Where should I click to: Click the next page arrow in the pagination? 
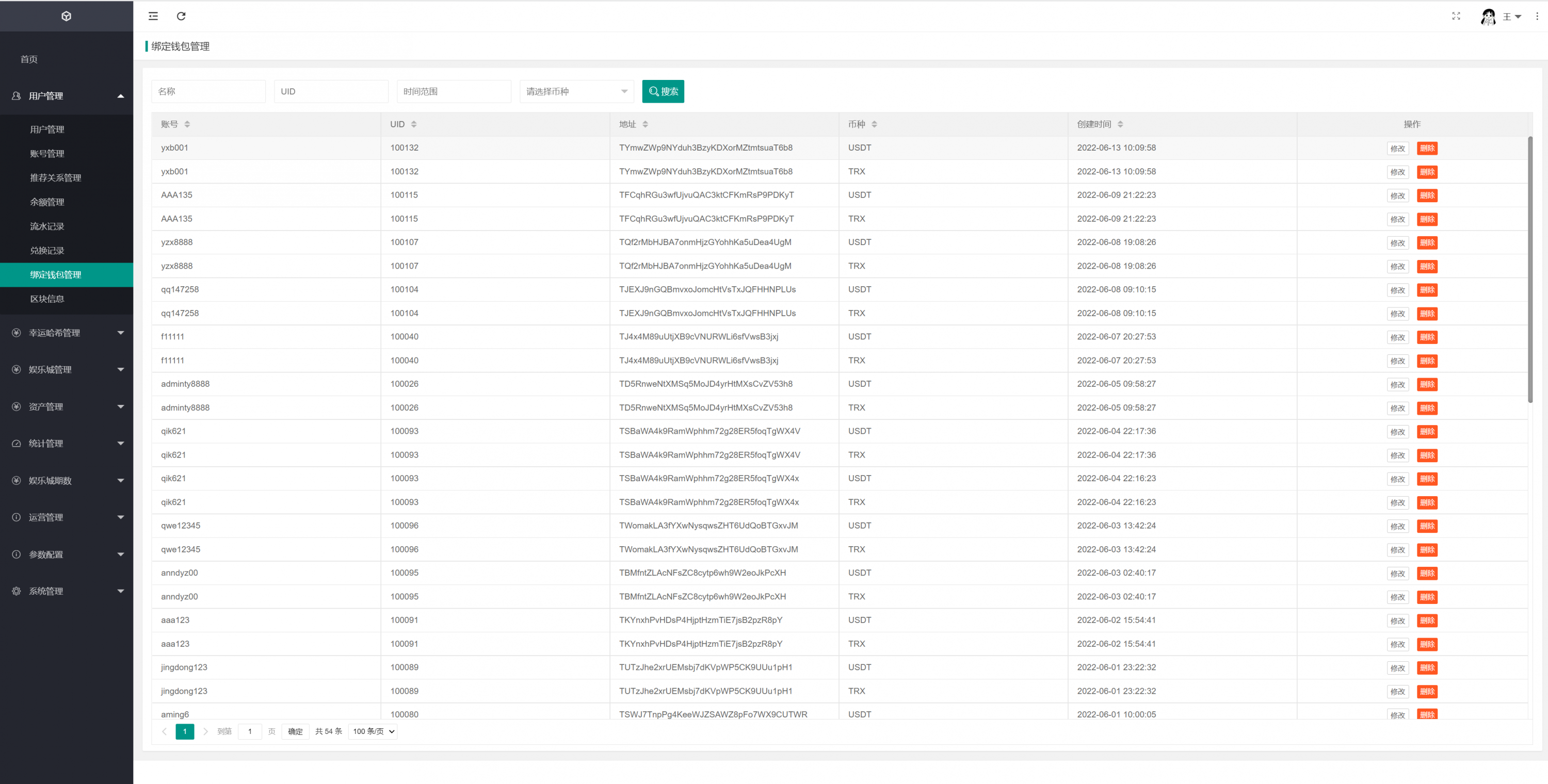[205, 731]
